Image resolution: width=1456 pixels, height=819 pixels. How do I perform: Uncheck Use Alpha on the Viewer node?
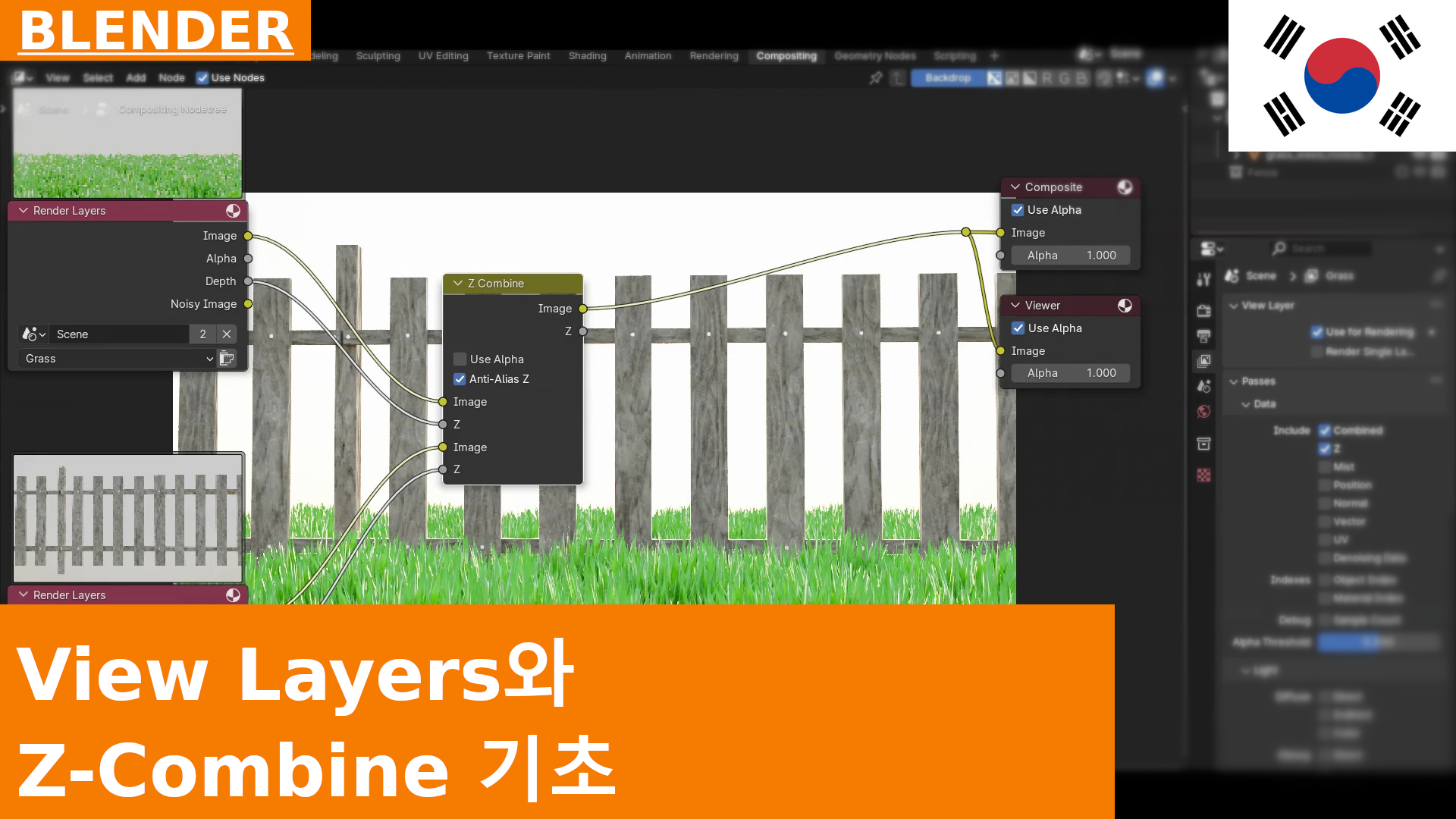click(1018, 328)
